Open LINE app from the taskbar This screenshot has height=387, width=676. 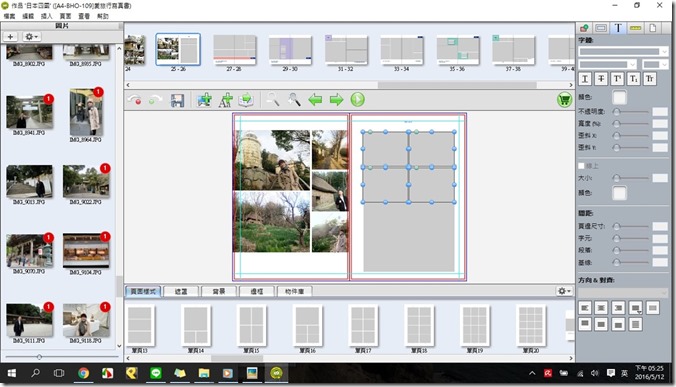point(156,373)
